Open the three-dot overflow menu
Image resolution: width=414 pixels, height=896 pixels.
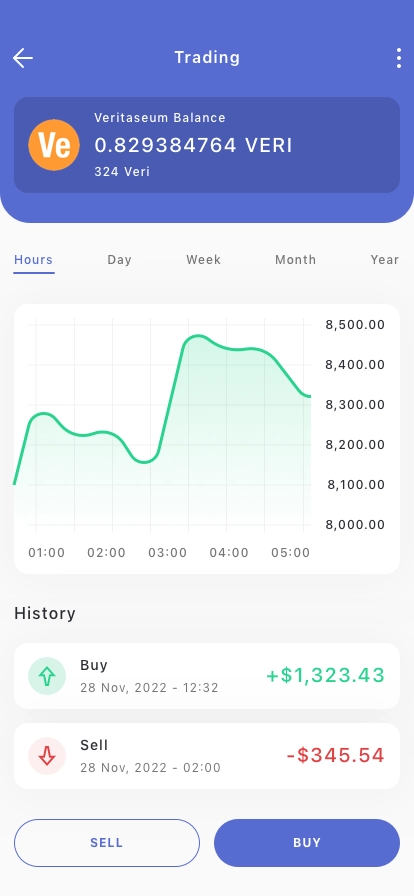point(399,58)
